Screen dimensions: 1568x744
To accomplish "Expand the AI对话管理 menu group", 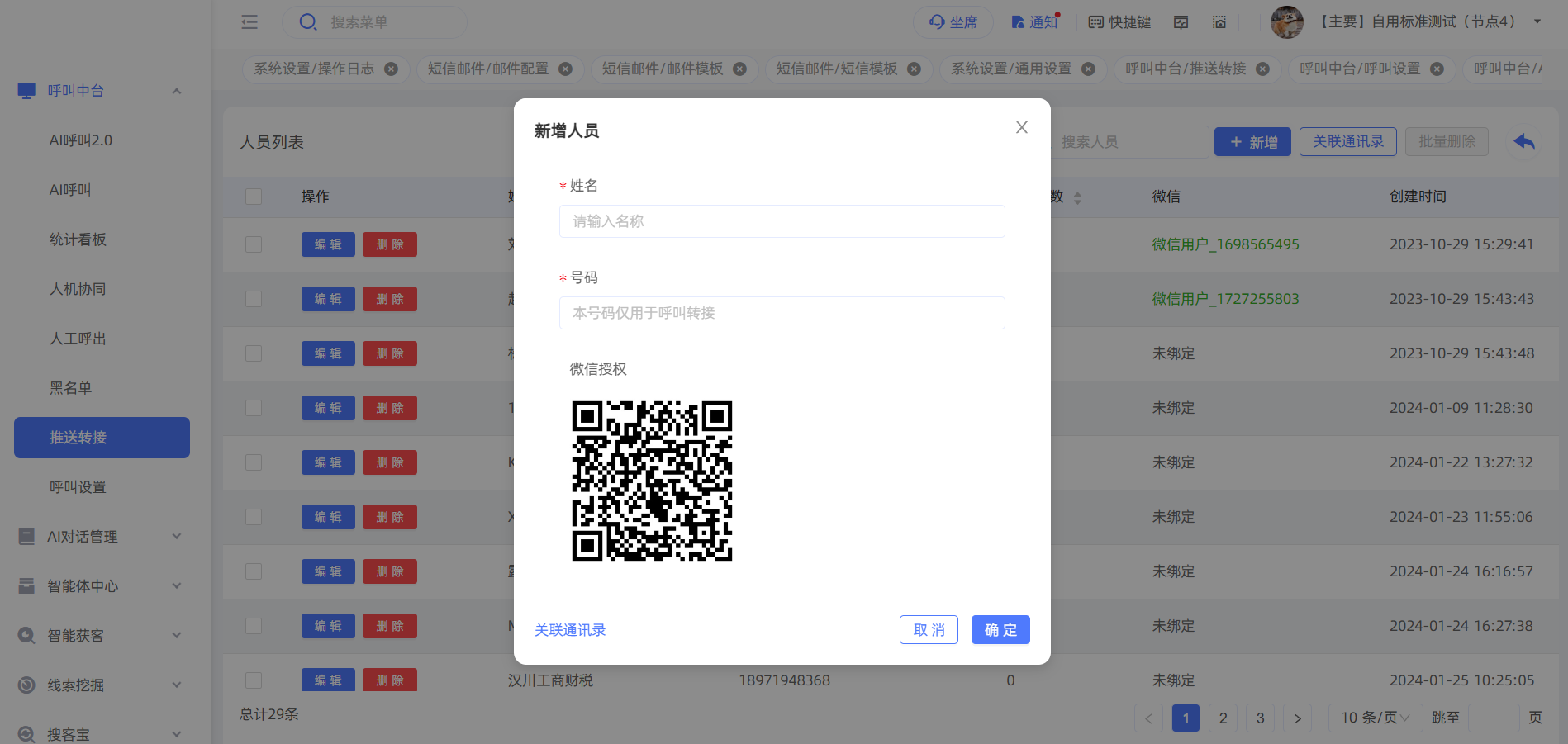I will pyautogui.click(x=176, y=537).
